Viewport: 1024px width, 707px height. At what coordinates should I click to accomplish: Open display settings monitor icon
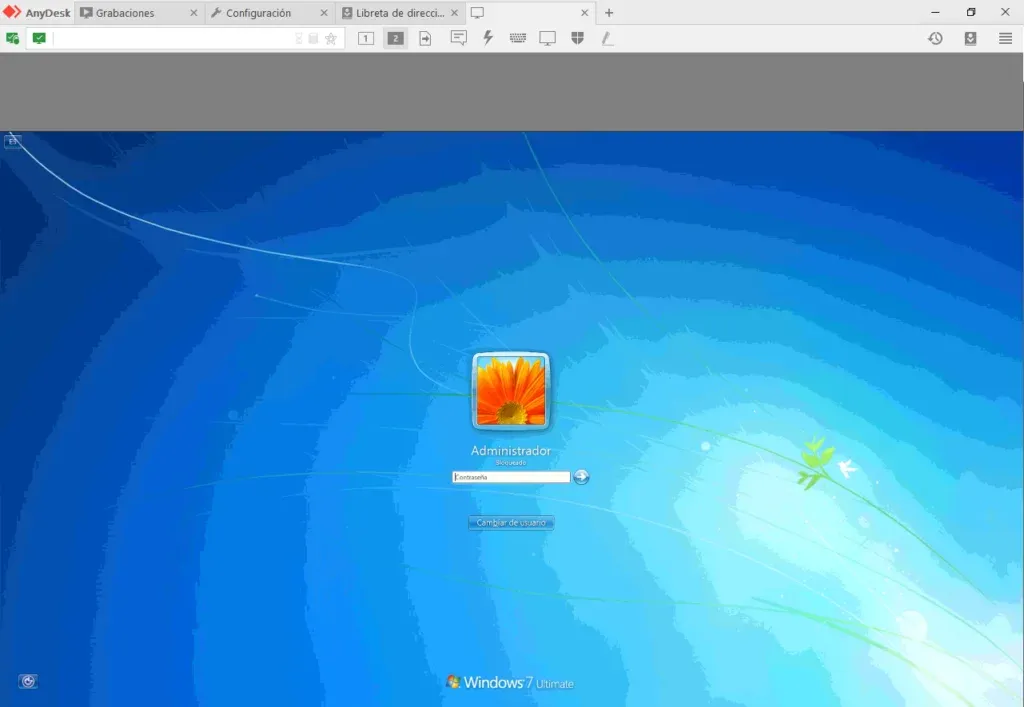click(x=547, y=39)
